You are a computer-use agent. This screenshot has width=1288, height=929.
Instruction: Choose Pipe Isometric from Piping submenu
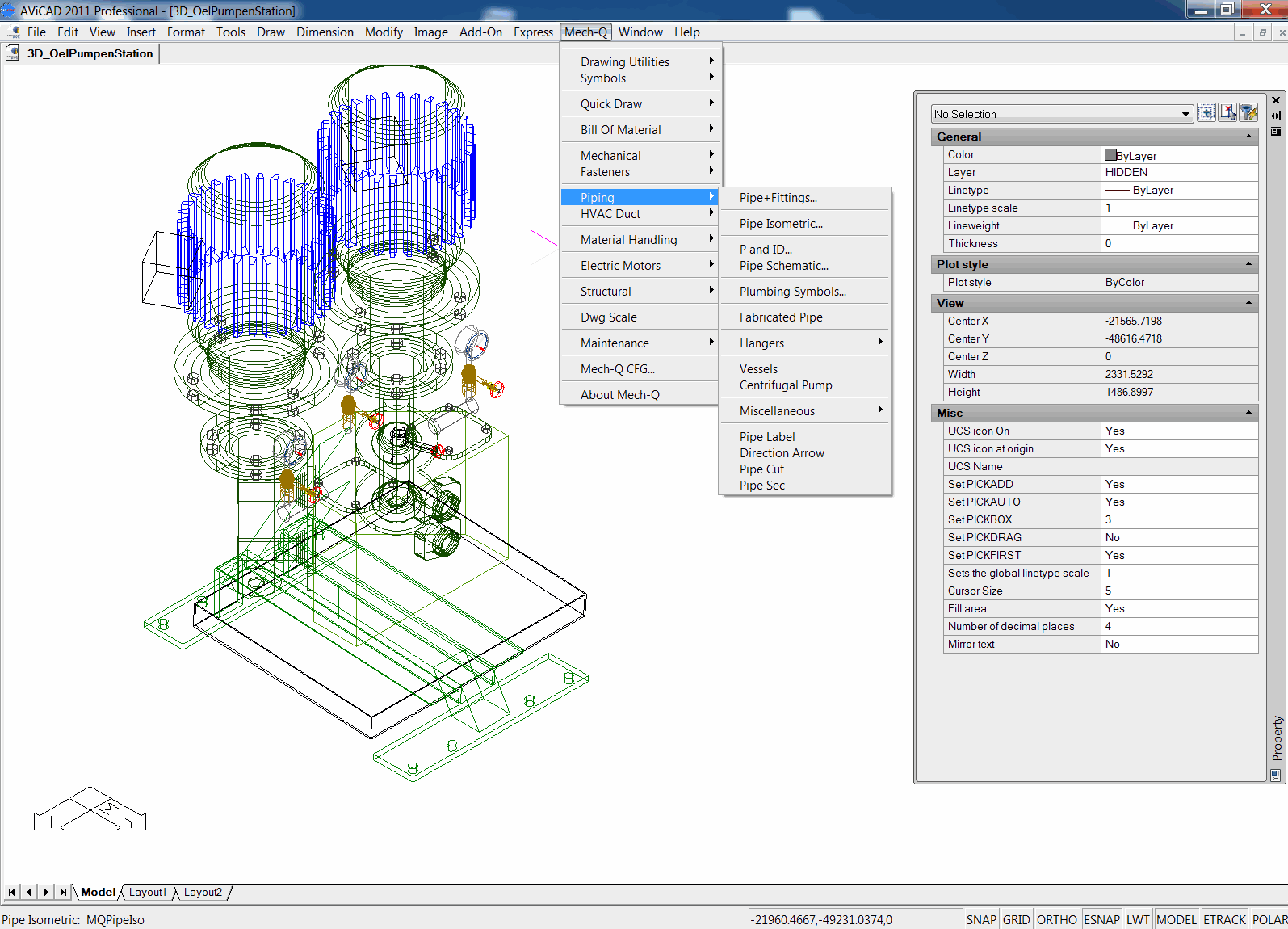(781, 224)
